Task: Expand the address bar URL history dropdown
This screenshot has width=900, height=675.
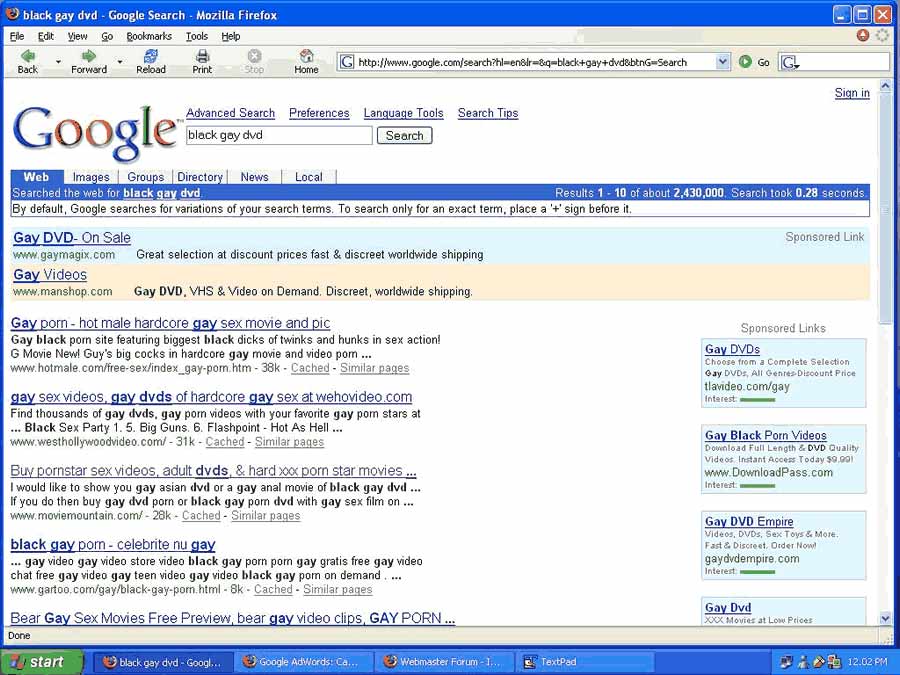Action: 723,61
